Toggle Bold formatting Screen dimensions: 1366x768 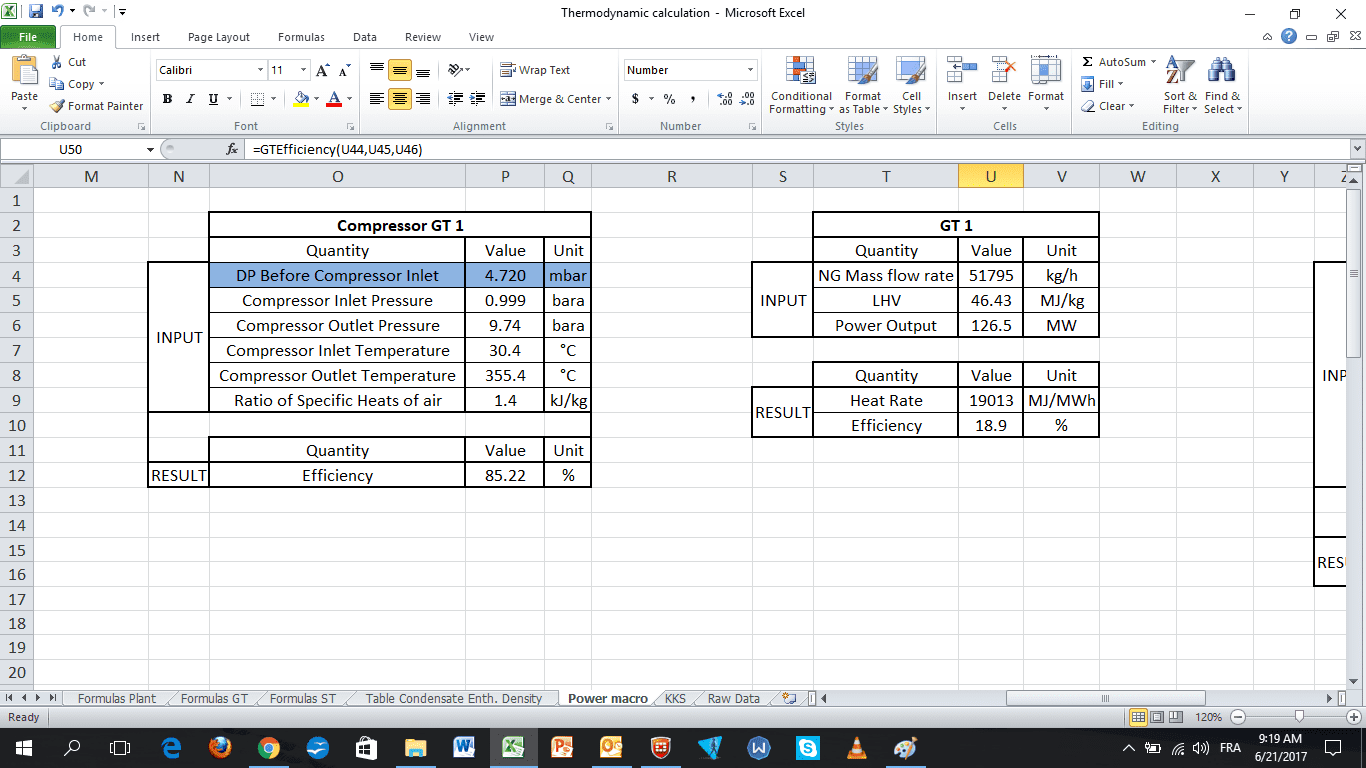167,99
